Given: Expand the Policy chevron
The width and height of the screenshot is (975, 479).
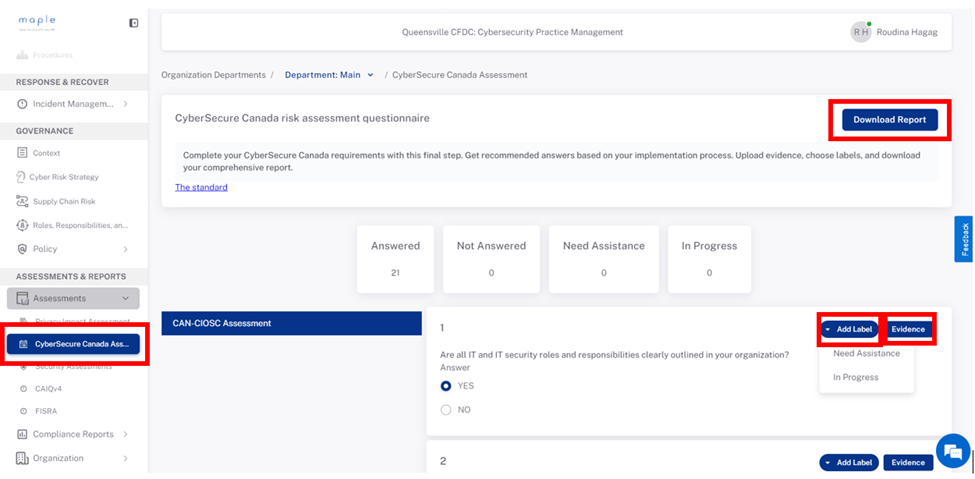Looking at the screenshot, I should [x=125, y=249].
